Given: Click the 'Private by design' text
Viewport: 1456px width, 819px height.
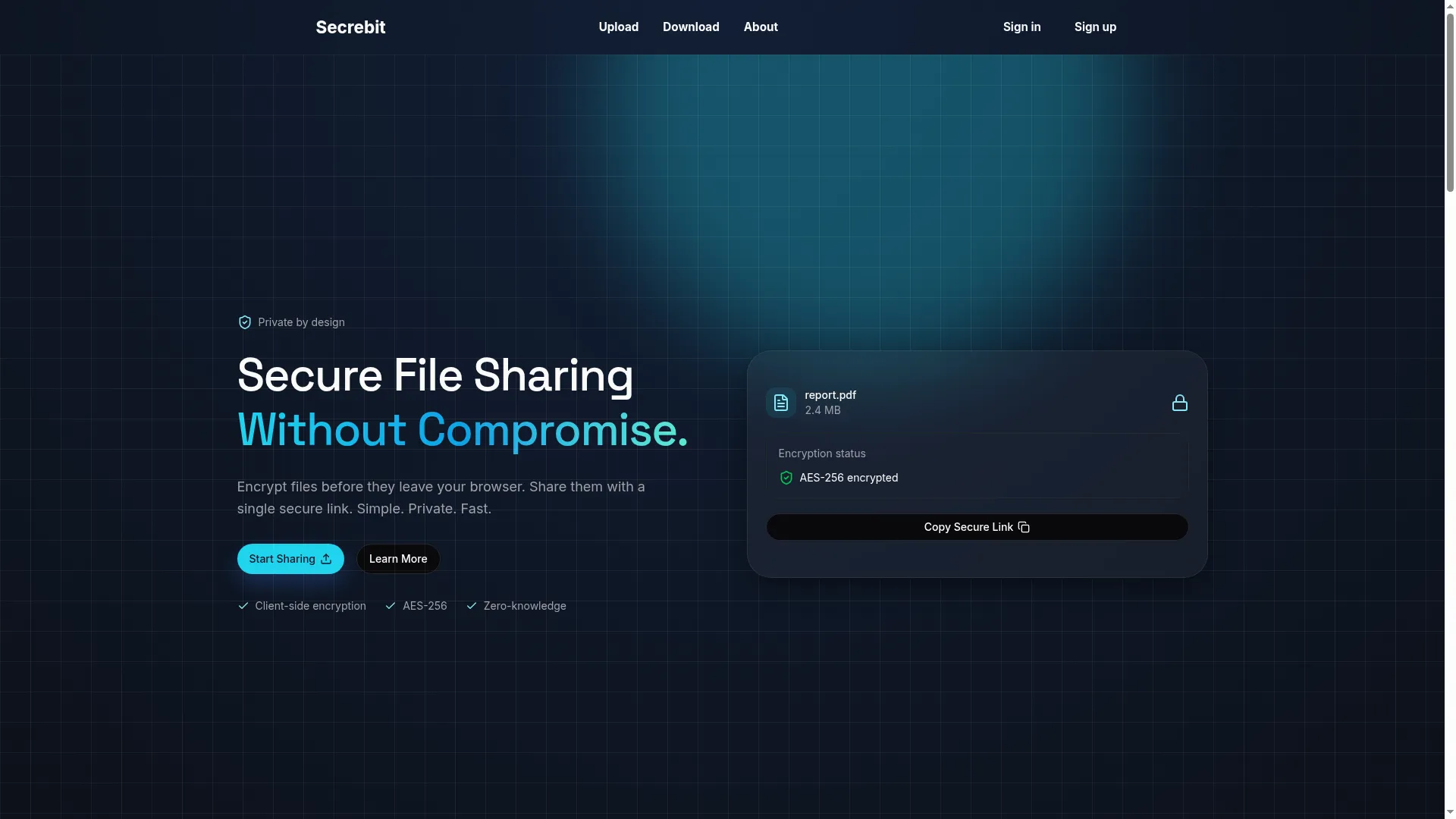Looking at the screenshot, I should pos(301,322).
